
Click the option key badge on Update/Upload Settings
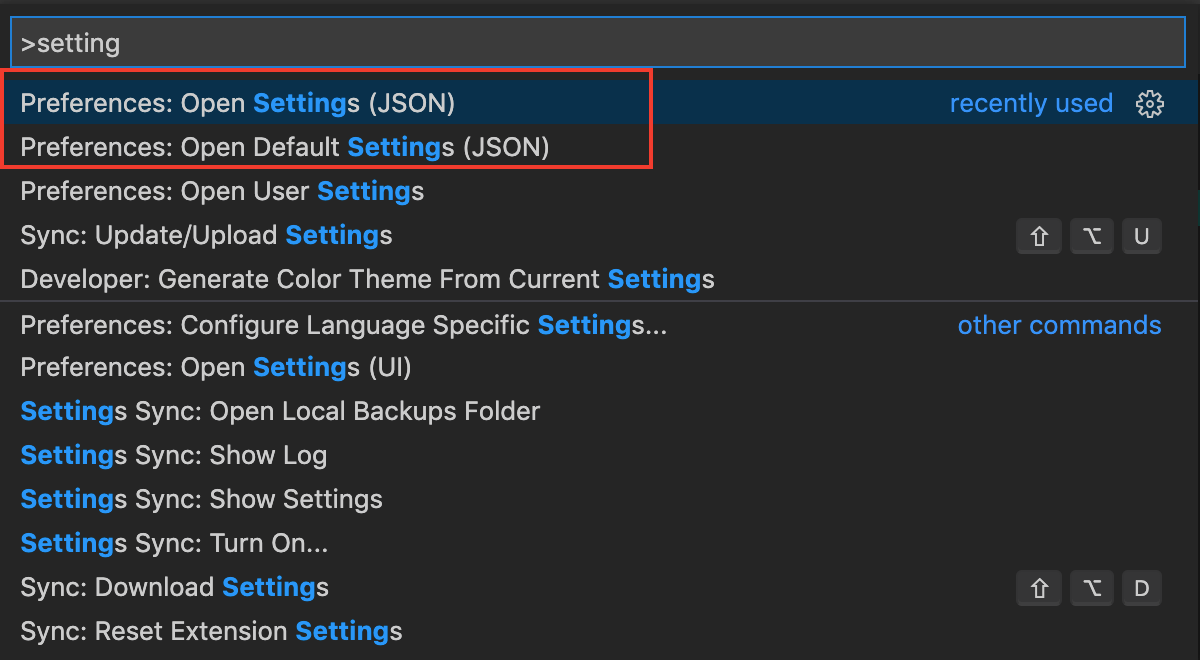pyautogui.click(x=1091, y=236)
